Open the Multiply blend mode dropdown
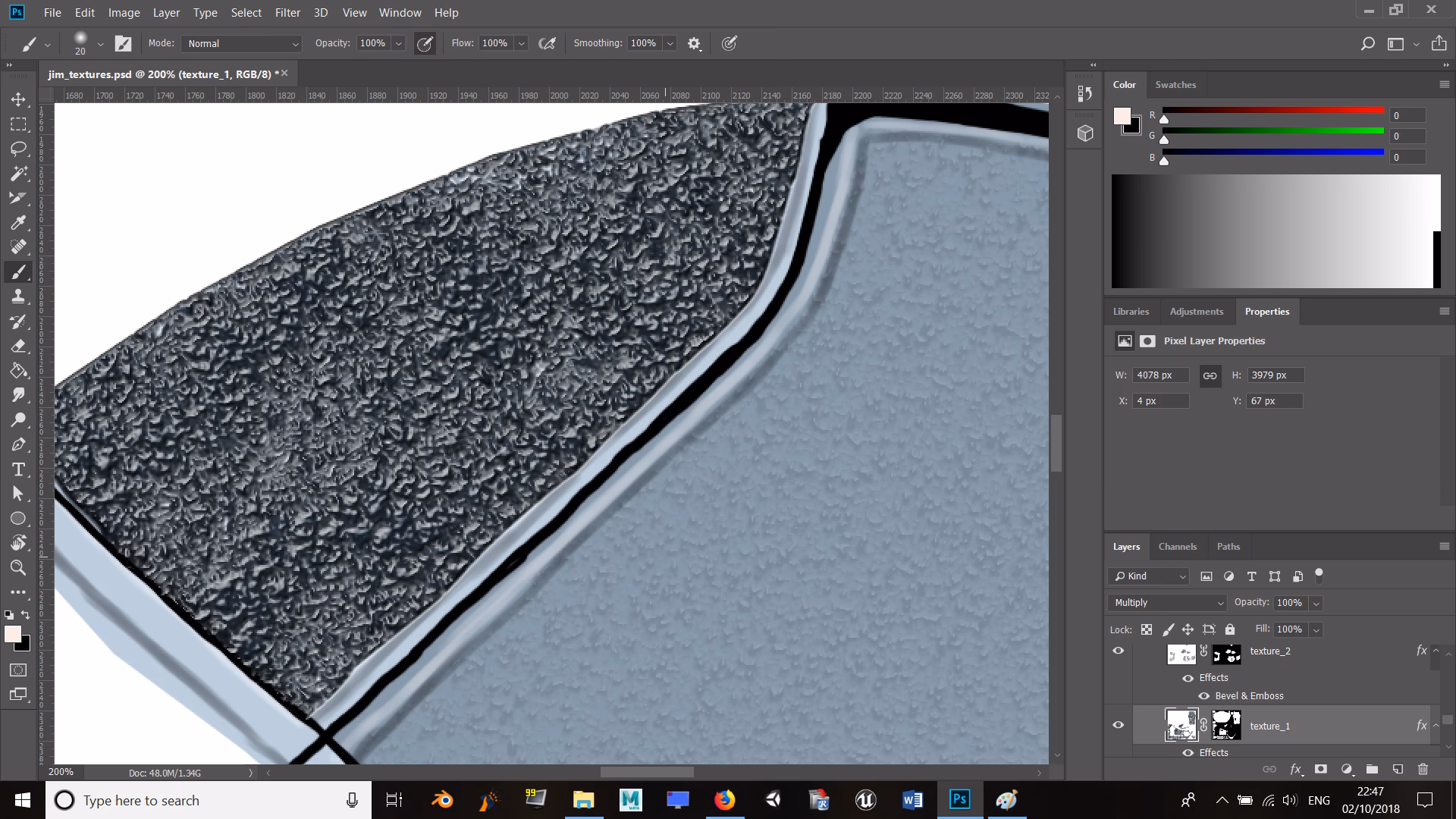The image size is (1456, 819). pos(1166,602)
